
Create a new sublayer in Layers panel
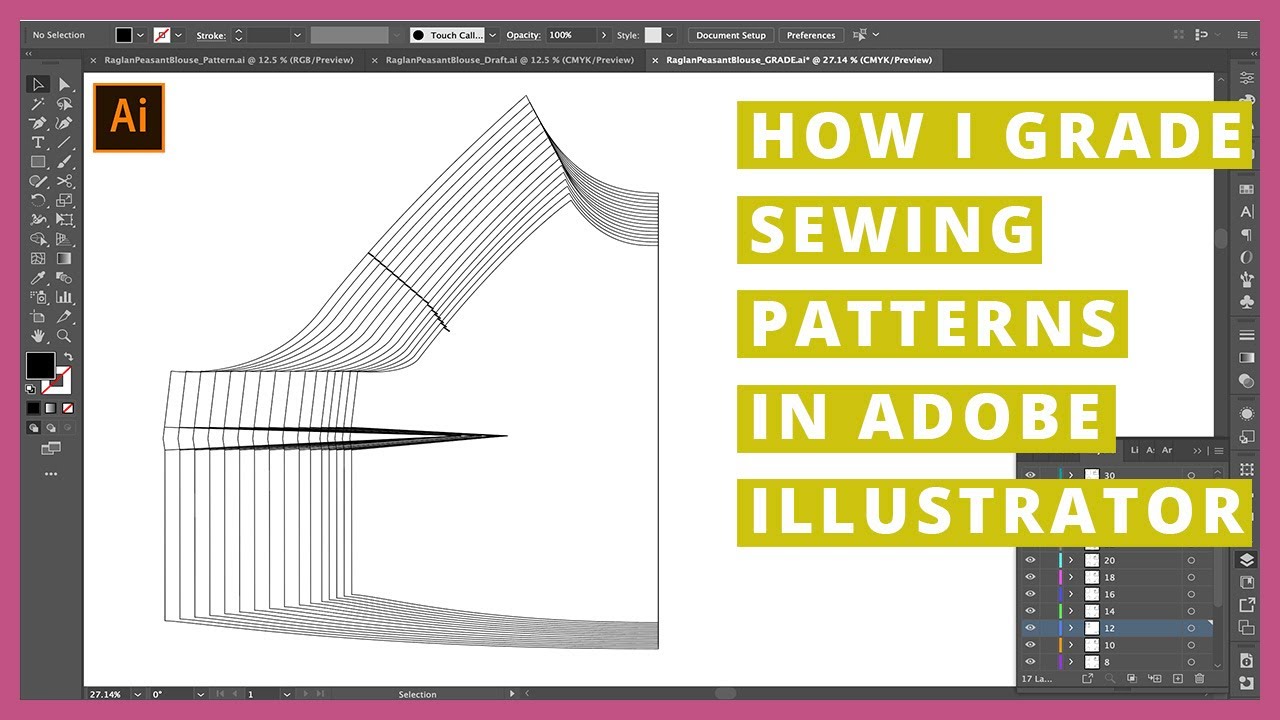tap(1155, 678)
